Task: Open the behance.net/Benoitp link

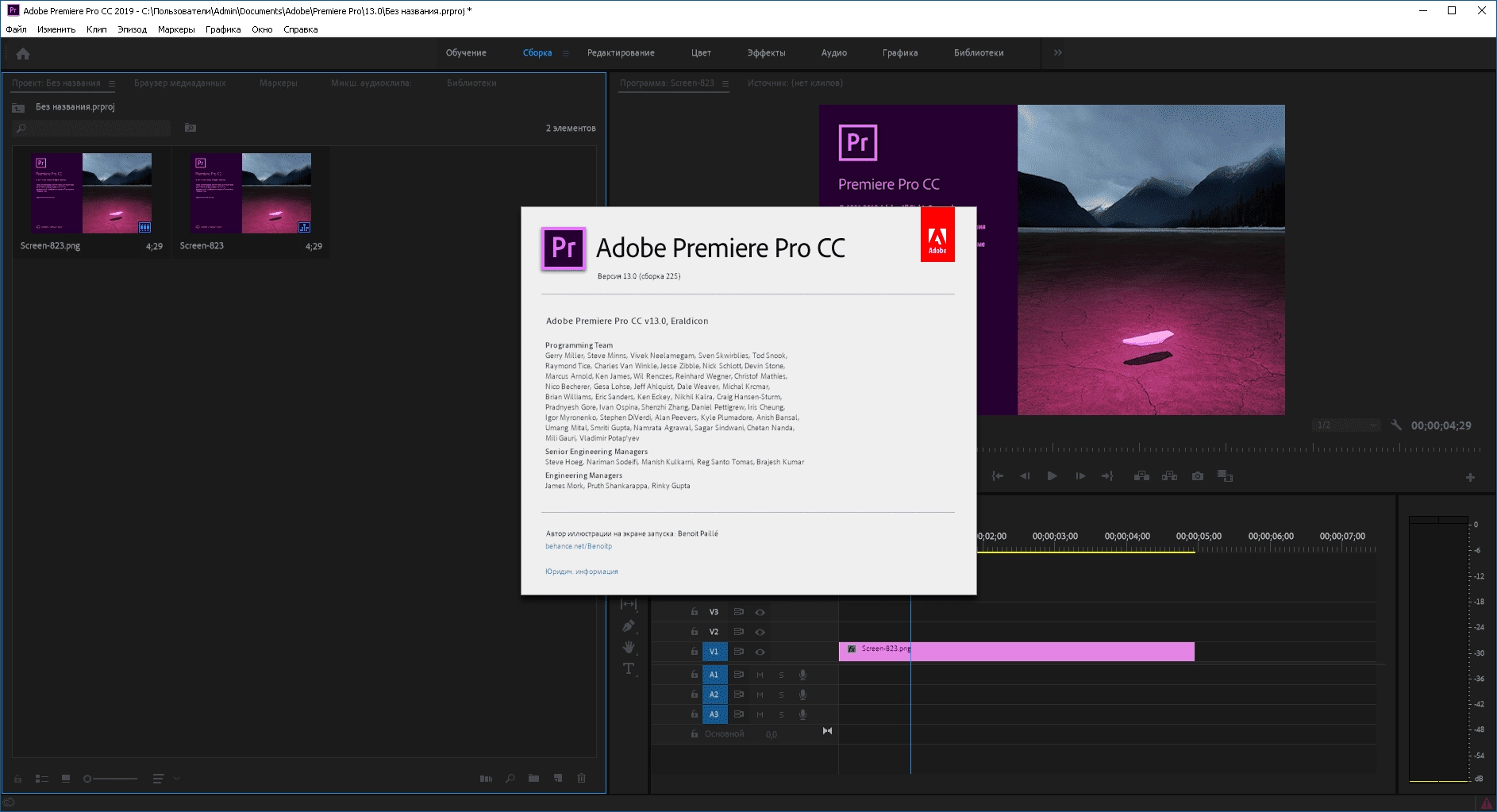Action: click(578, 546)
